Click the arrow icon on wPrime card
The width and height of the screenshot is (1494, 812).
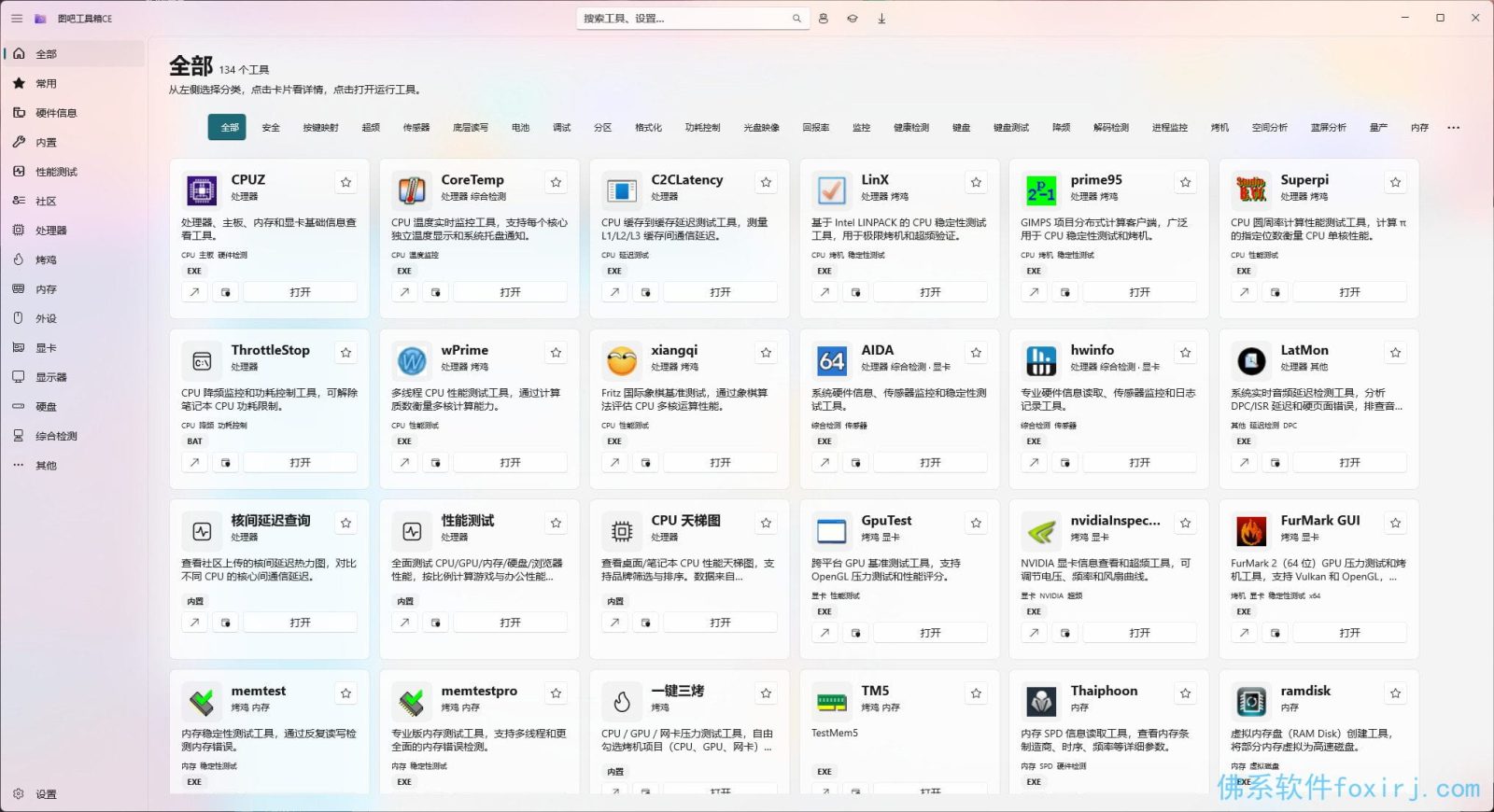pyautogui.click(x=404, y=462)
